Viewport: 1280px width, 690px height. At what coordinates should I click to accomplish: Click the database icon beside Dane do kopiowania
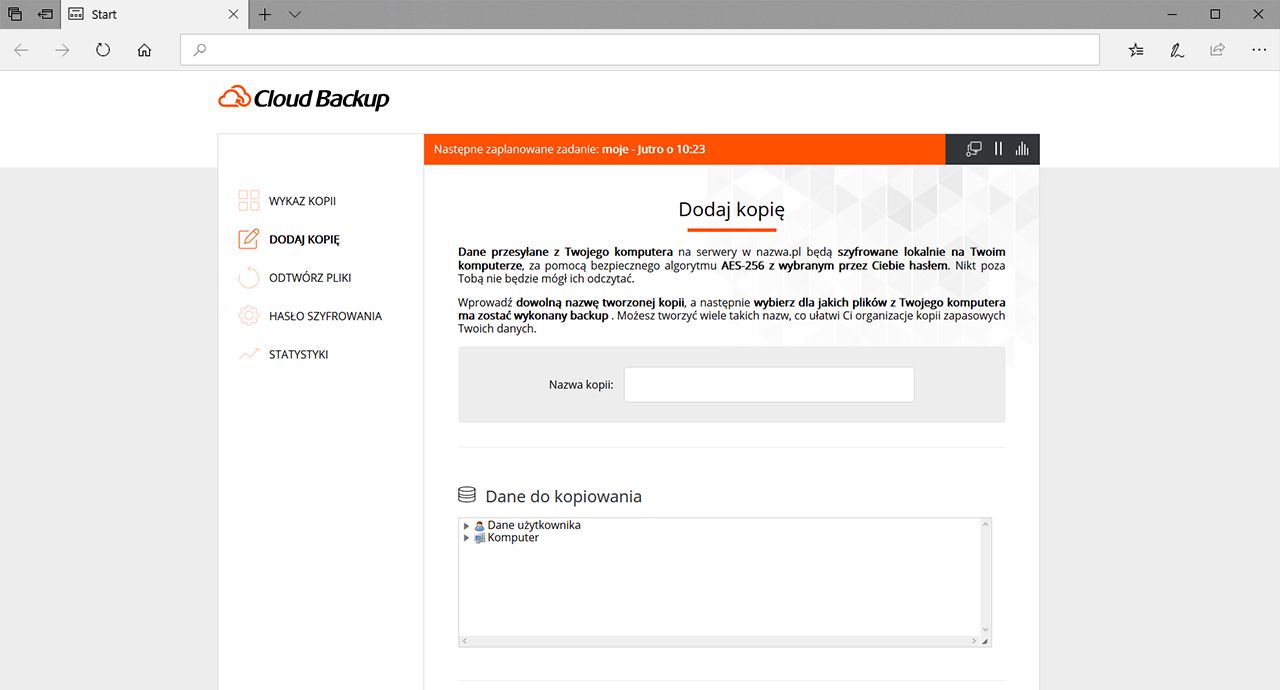pos(466,495)
